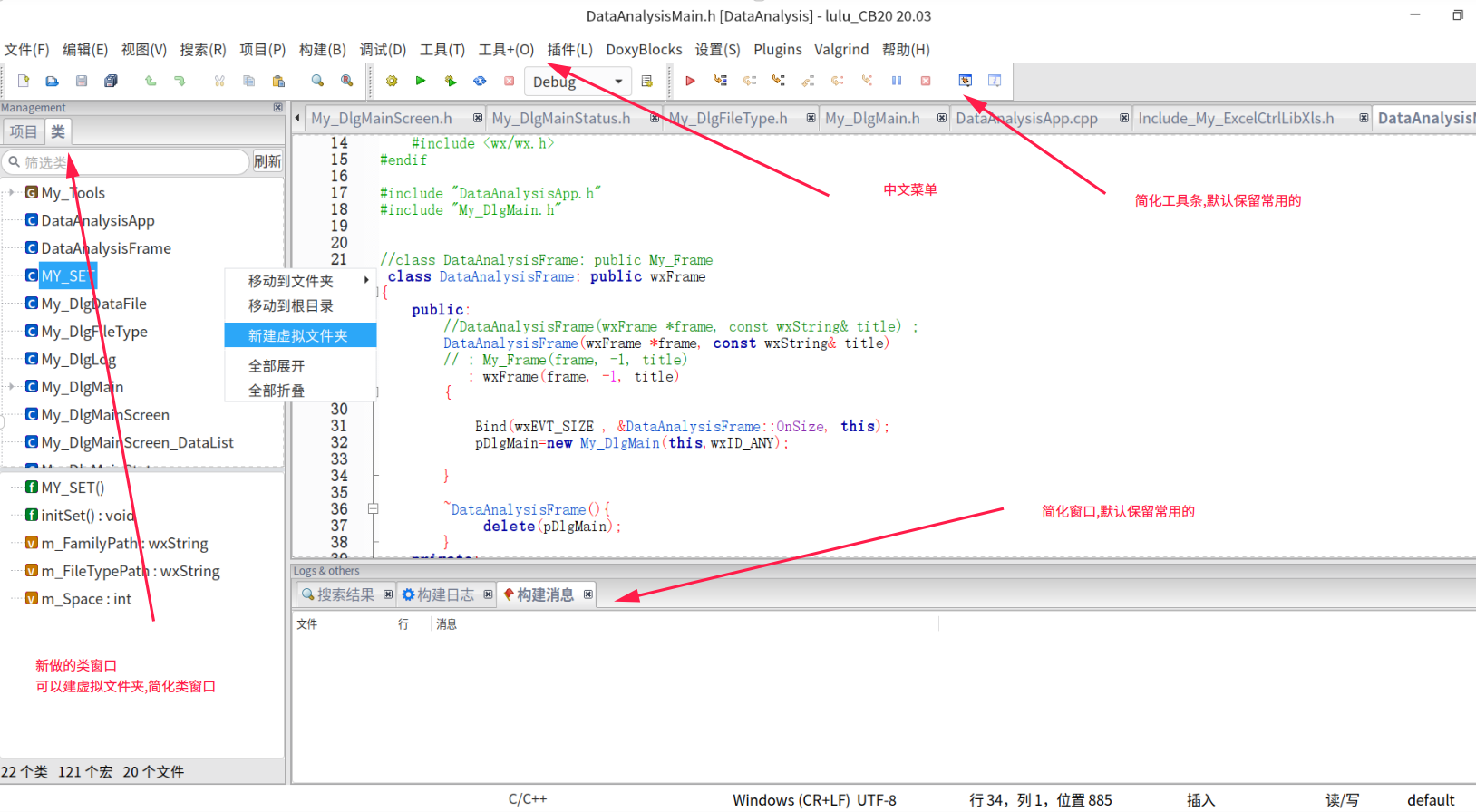Close the Management panel
The height and width of the screenshot is (812, 1476).
277,107
